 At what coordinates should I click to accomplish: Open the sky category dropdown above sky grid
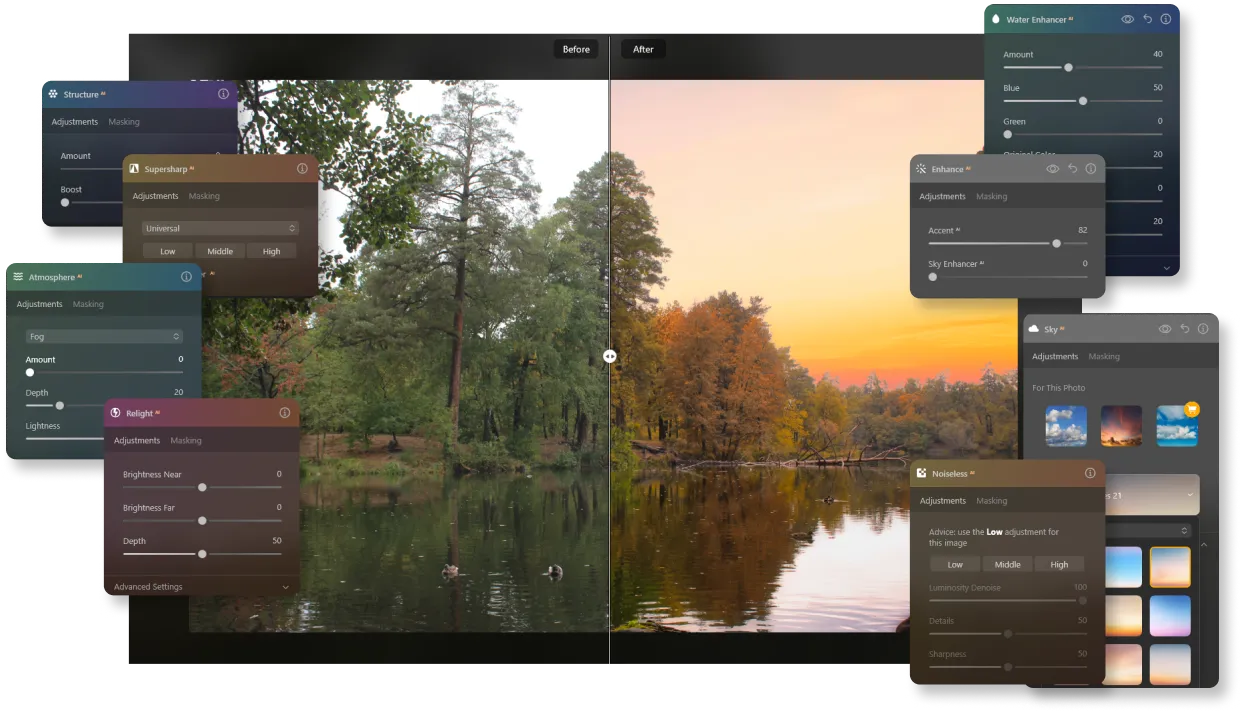(1148, 531)
